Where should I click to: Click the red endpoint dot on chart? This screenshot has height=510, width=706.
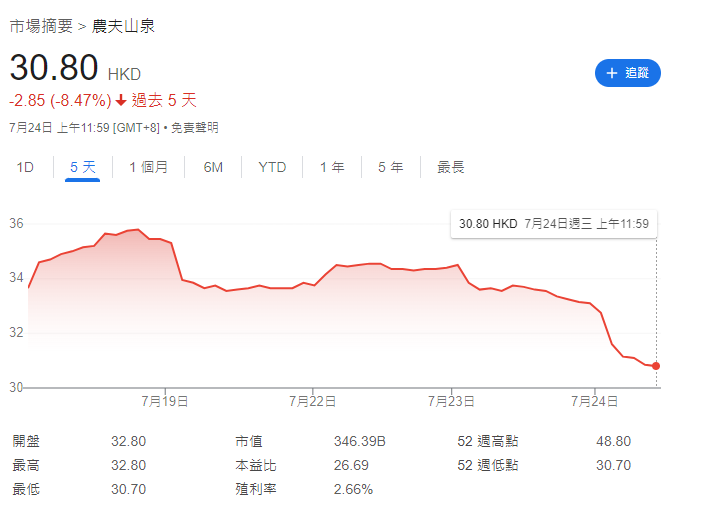coord(656,366)
